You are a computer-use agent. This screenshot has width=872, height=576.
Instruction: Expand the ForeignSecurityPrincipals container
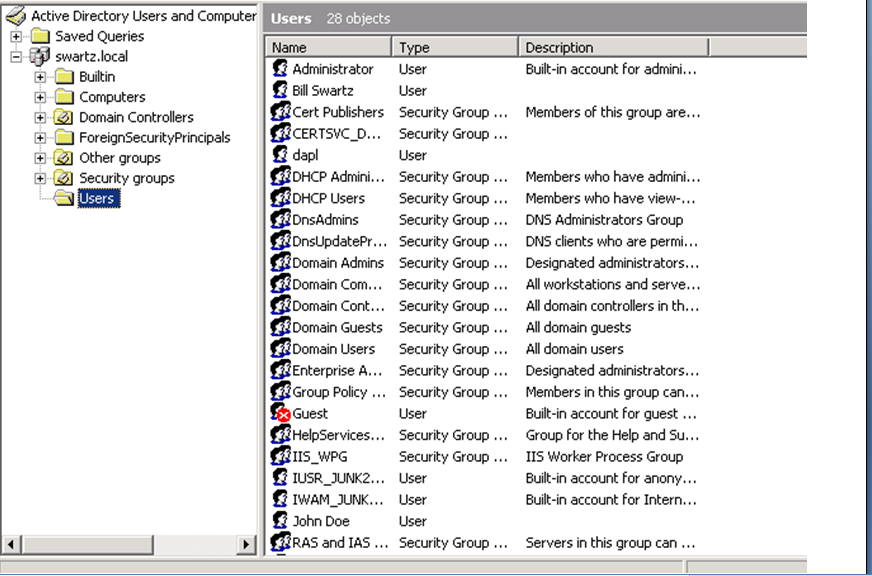pos(40,137)
